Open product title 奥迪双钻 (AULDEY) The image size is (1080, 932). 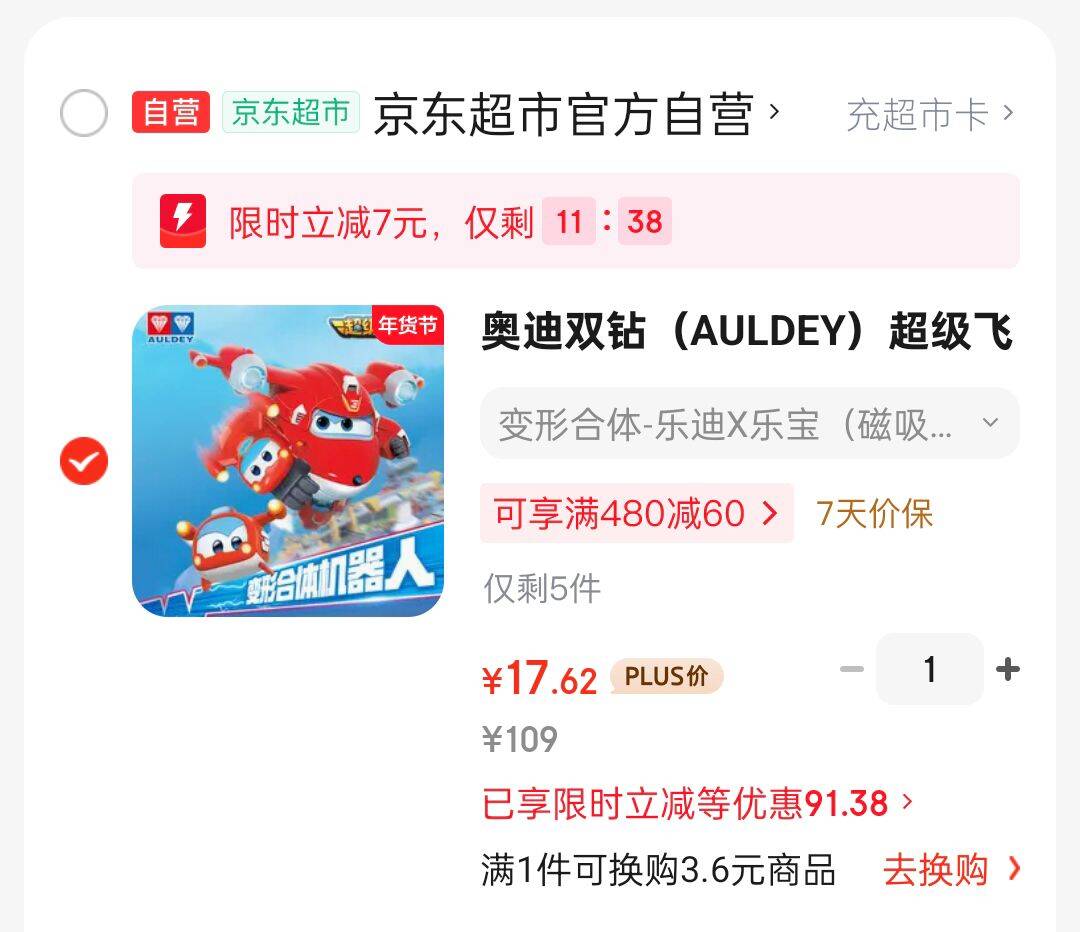pos(747,331)
